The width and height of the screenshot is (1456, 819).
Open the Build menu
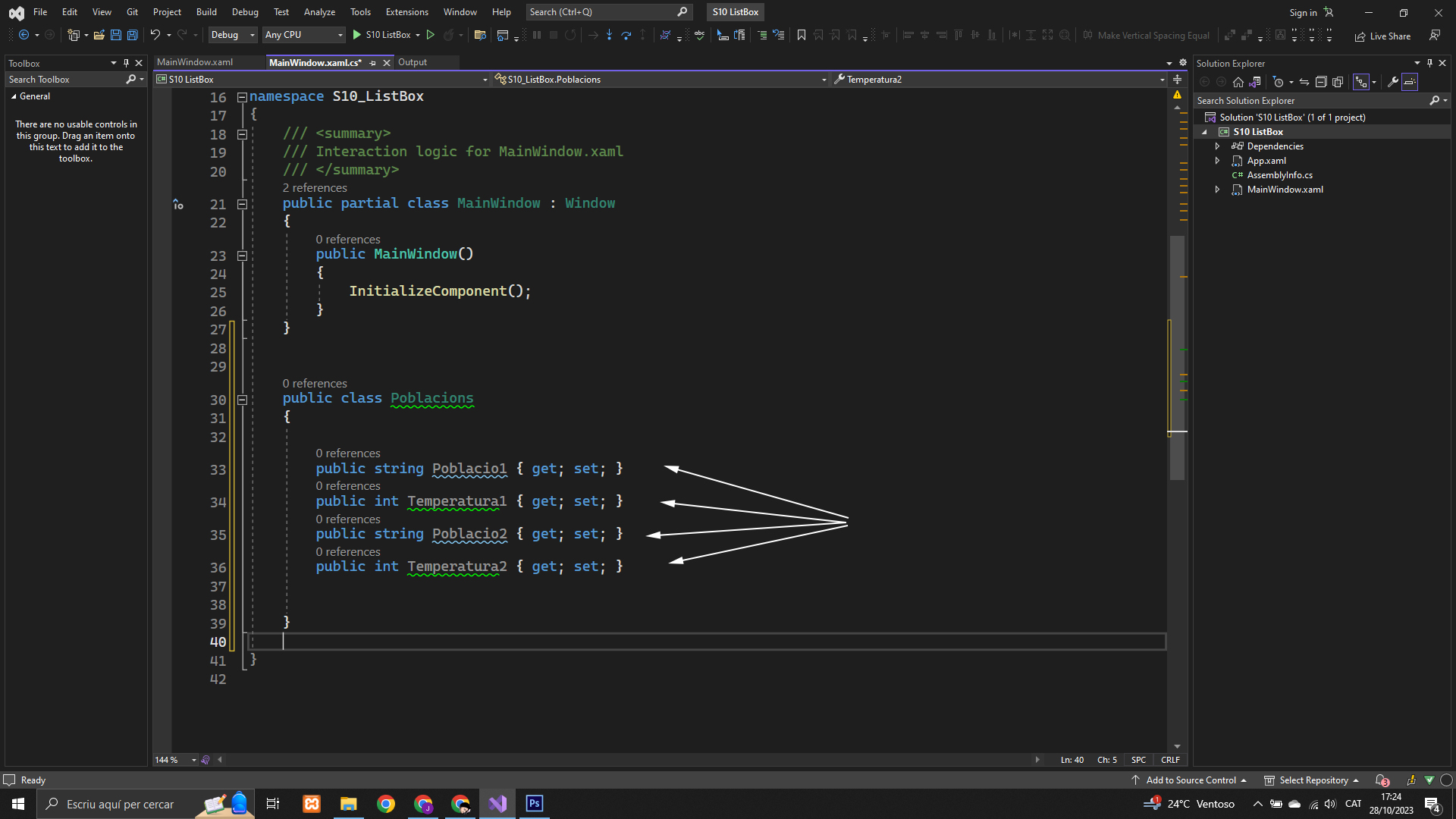(x=206, y=12)
